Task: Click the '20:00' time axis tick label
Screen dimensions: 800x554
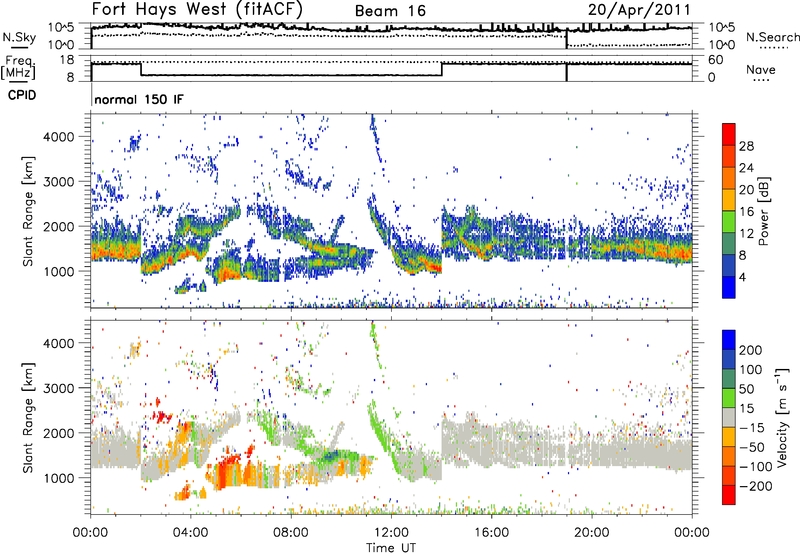Action: pyautogui.click(x=591, y=533)
